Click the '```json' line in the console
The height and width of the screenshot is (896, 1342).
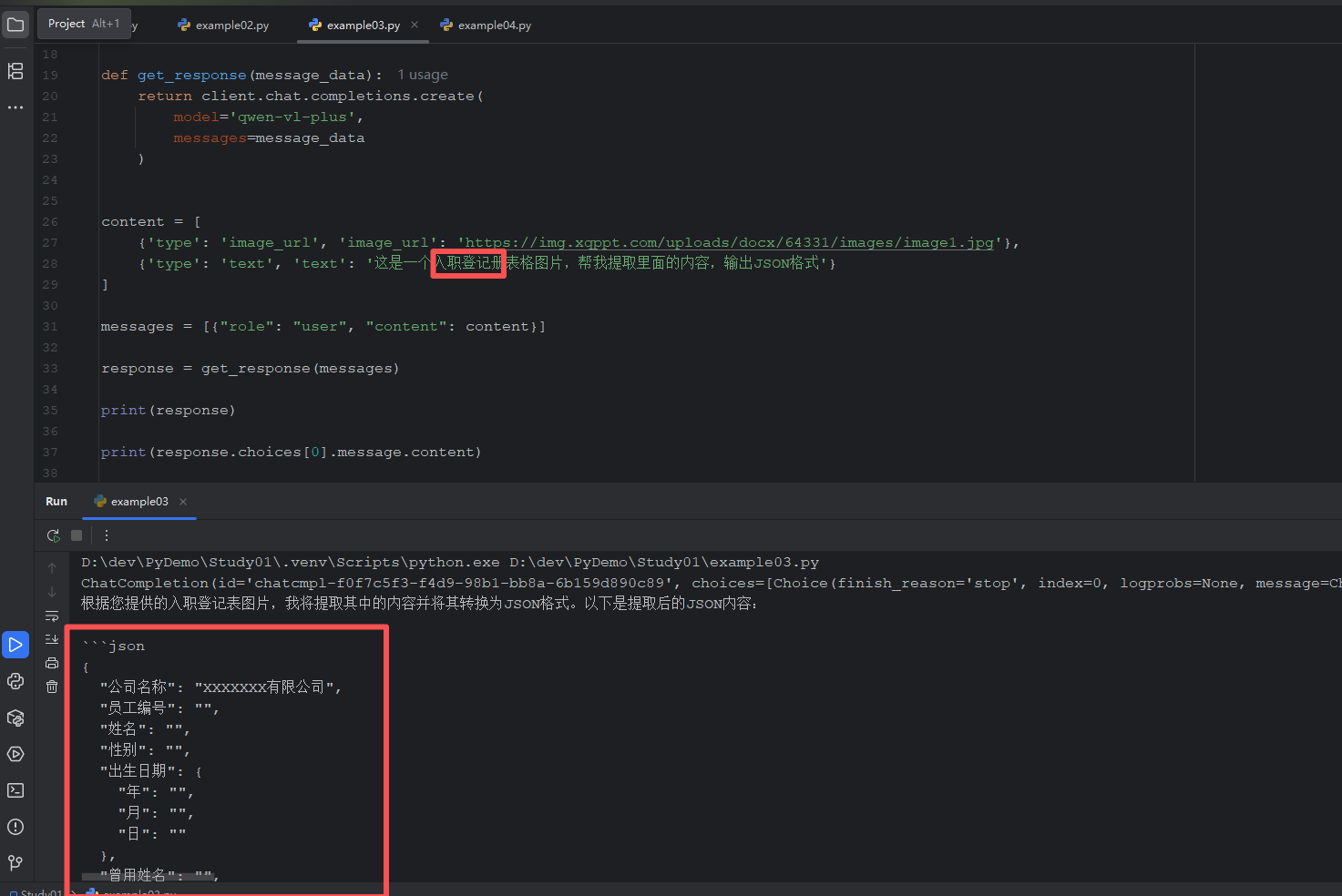point(113,646)
